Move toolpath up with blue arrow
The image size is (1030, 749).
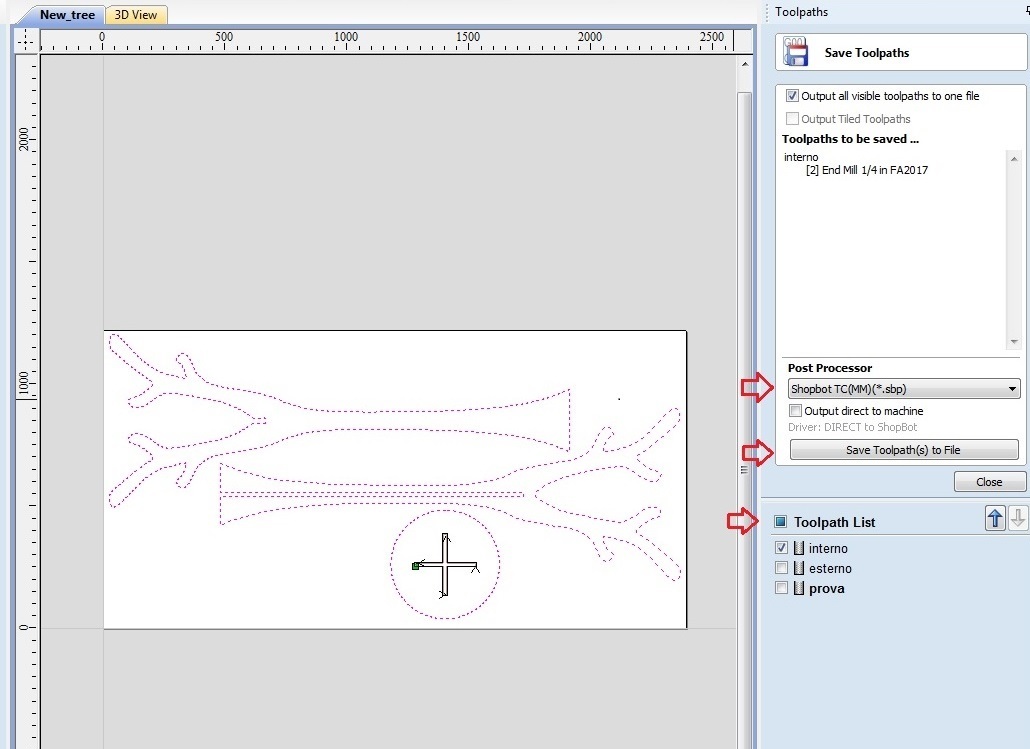click(995, 518)
